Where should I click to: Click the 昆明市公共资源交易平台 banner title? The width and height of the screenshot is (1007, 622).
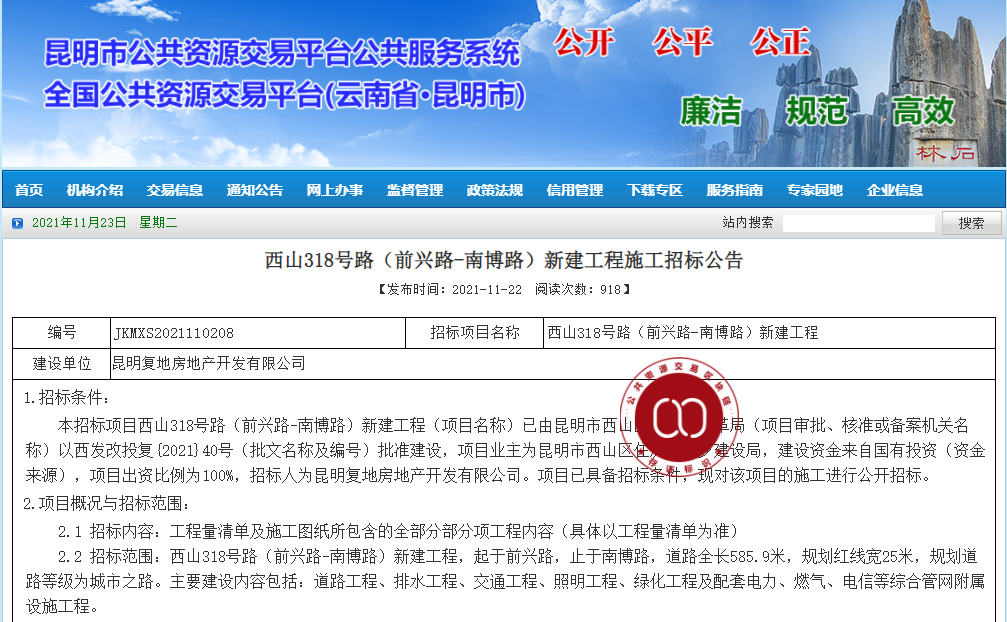point(282,52)
